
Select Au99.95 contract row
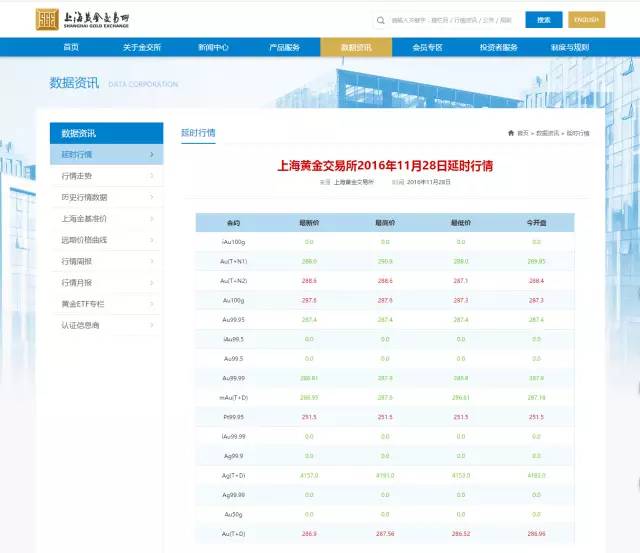click(385, 320)
